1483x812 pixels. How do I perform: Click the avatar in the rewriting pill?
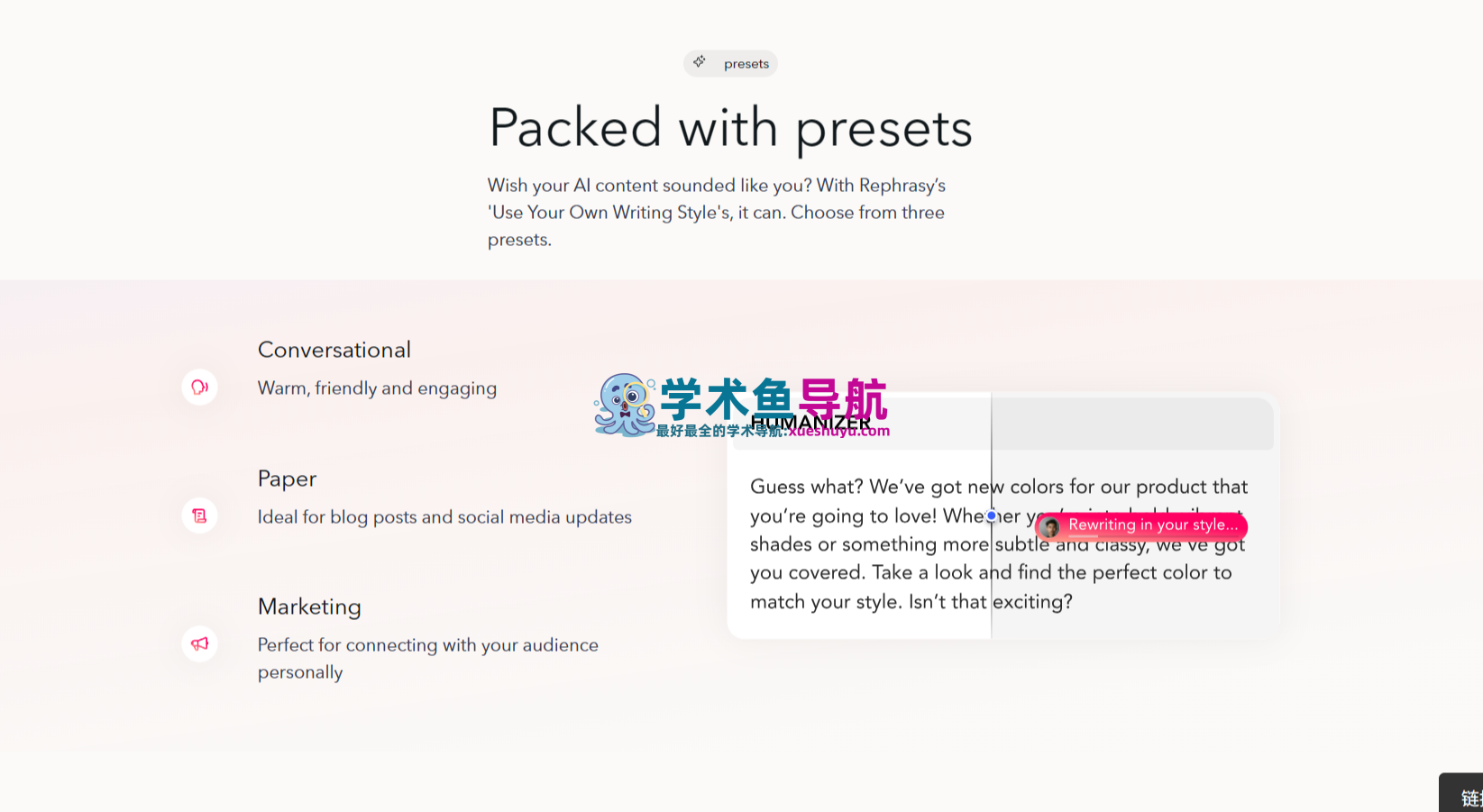pos(1050,526)
